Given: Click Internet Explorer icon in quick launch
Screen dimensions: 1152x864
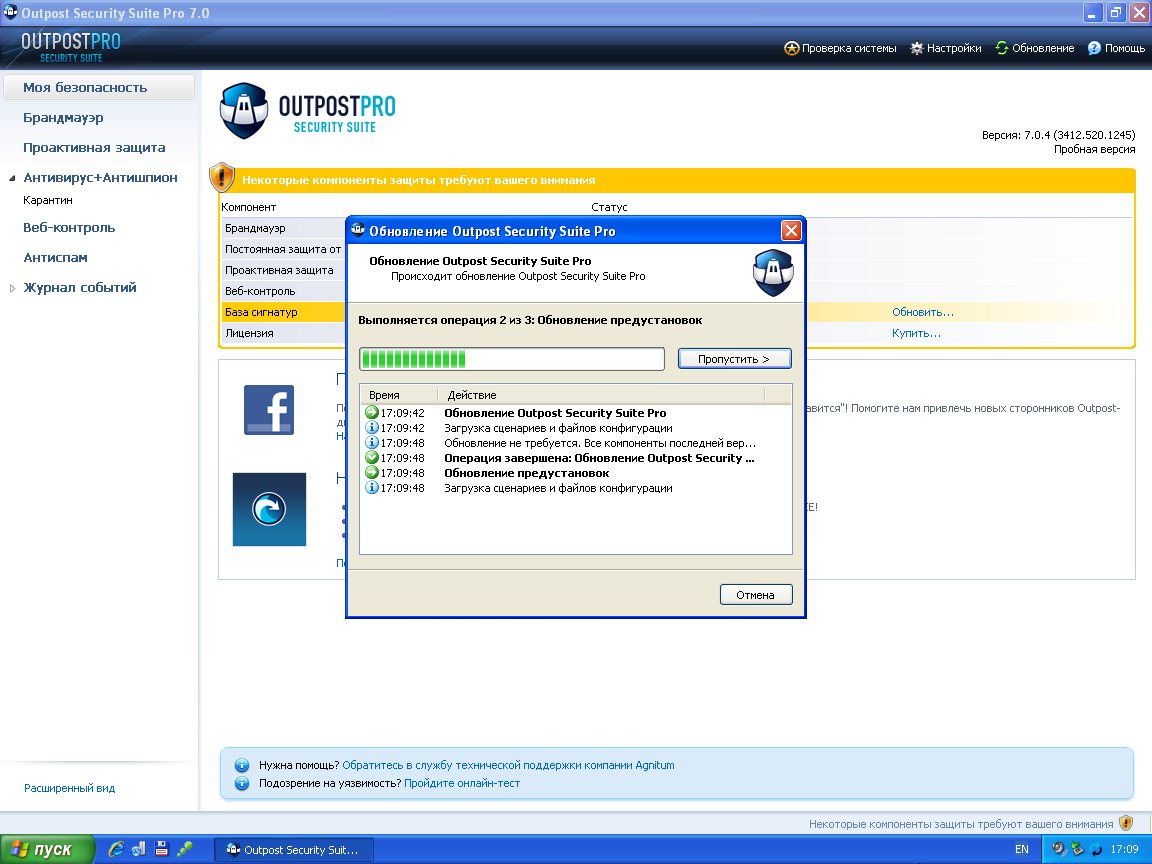Looking at the screenshot, I should pos(117,849).
